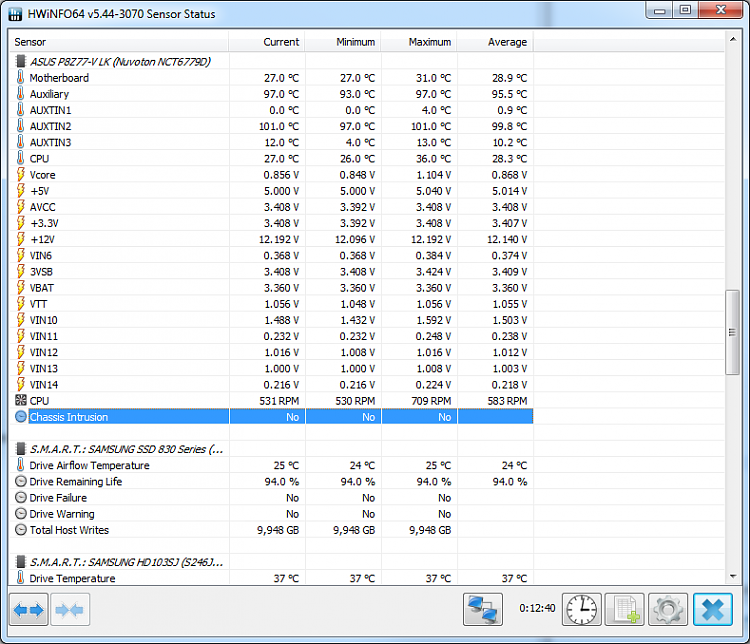Click the +12V lightning bolt icon
Image resolution: width=750 pixels, height=644 pixels.
click(x=21, y=239)
